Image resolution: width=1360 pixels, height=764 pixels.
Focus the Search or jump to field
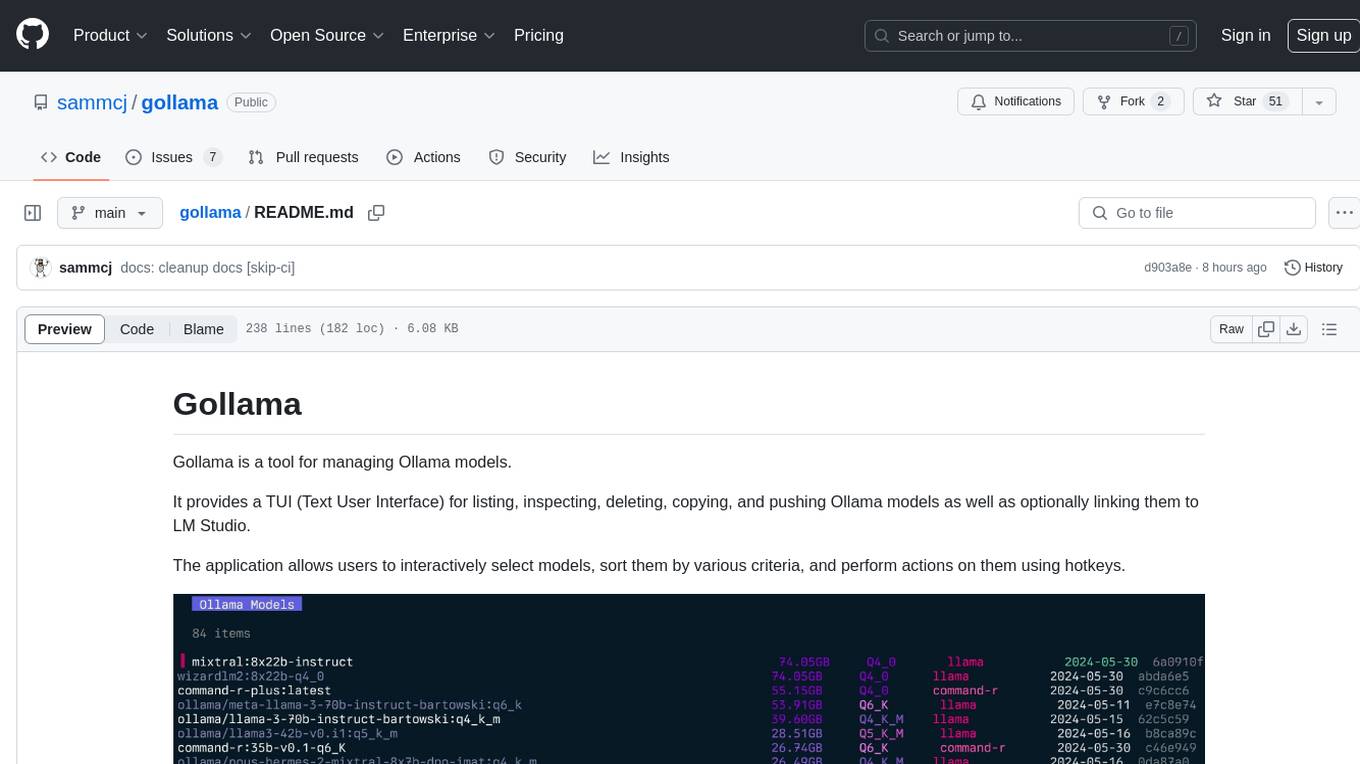(x=1031, y=35)
